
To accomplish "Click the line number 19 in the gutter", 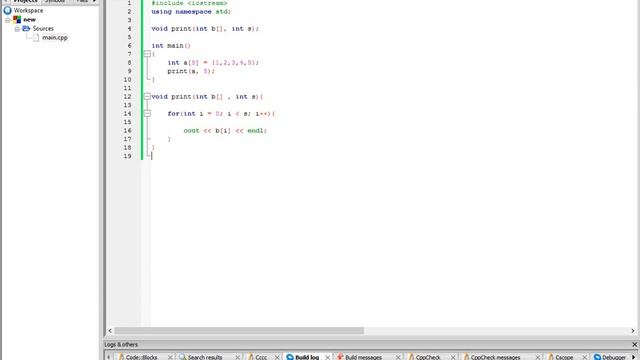I will coord(127,156).
